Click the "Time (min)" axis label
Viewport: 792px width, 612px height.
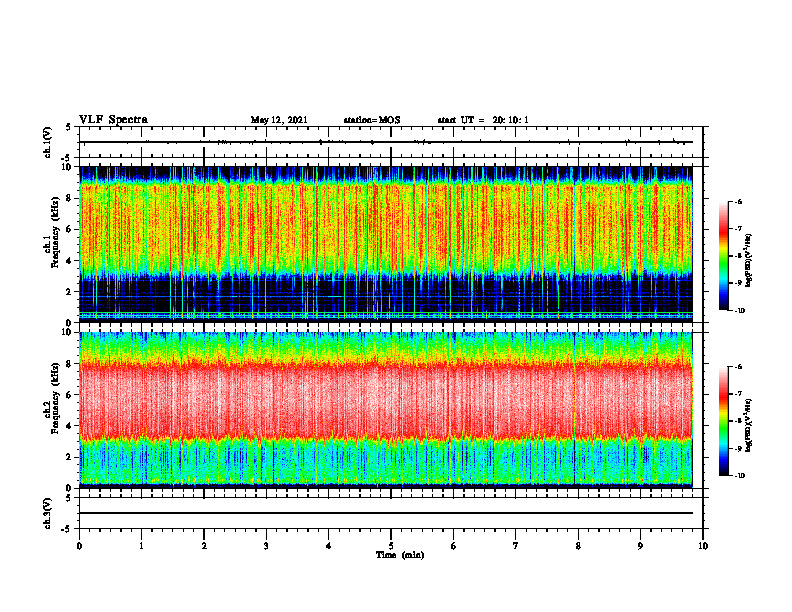click(x=400, y=555)
